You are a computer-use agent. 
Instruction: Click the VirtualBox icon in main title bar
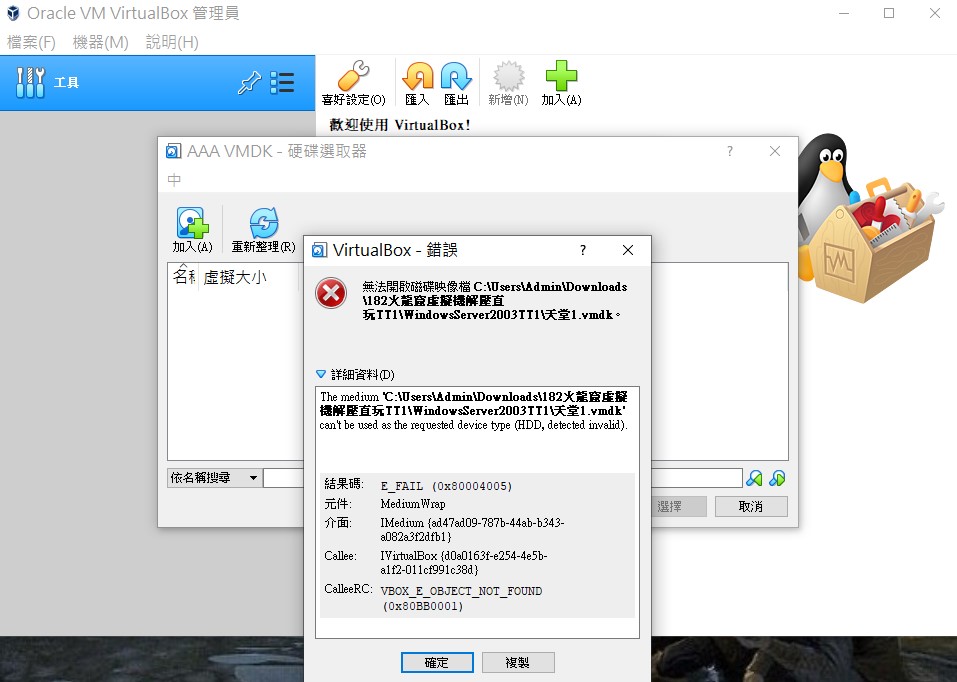pyautogui.click(x=13, y=13)
